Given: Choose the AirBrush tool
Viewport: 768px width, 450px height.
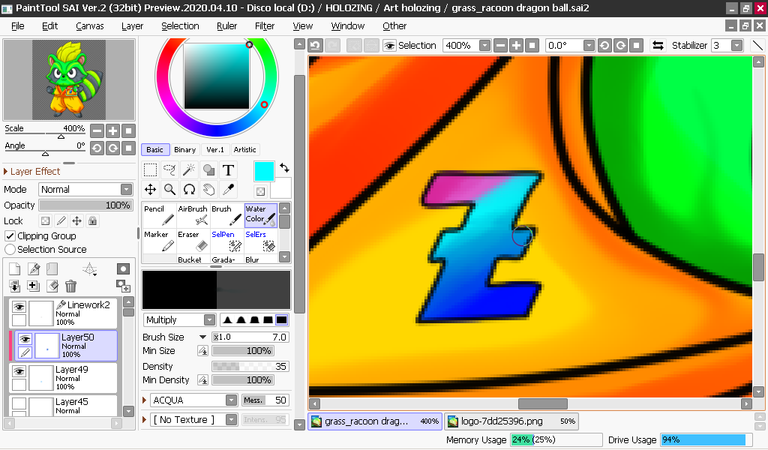Looking at the screenshot, I should pos(193,215).
